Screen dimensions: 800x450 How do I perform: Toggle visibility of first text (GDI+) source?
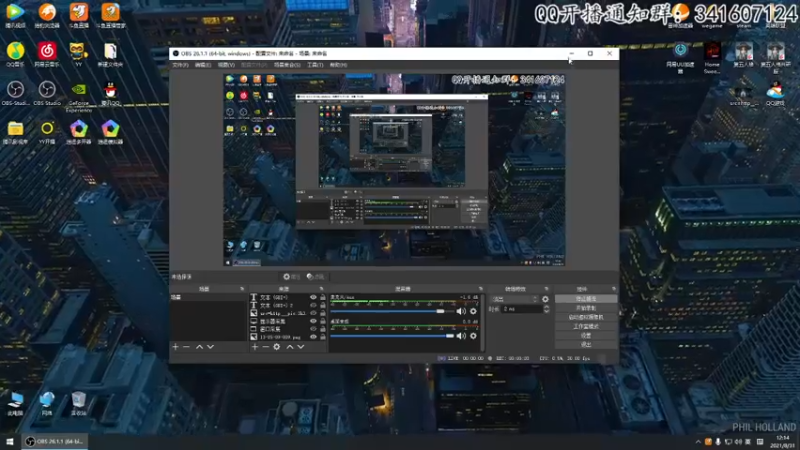[x=313, y=297]
